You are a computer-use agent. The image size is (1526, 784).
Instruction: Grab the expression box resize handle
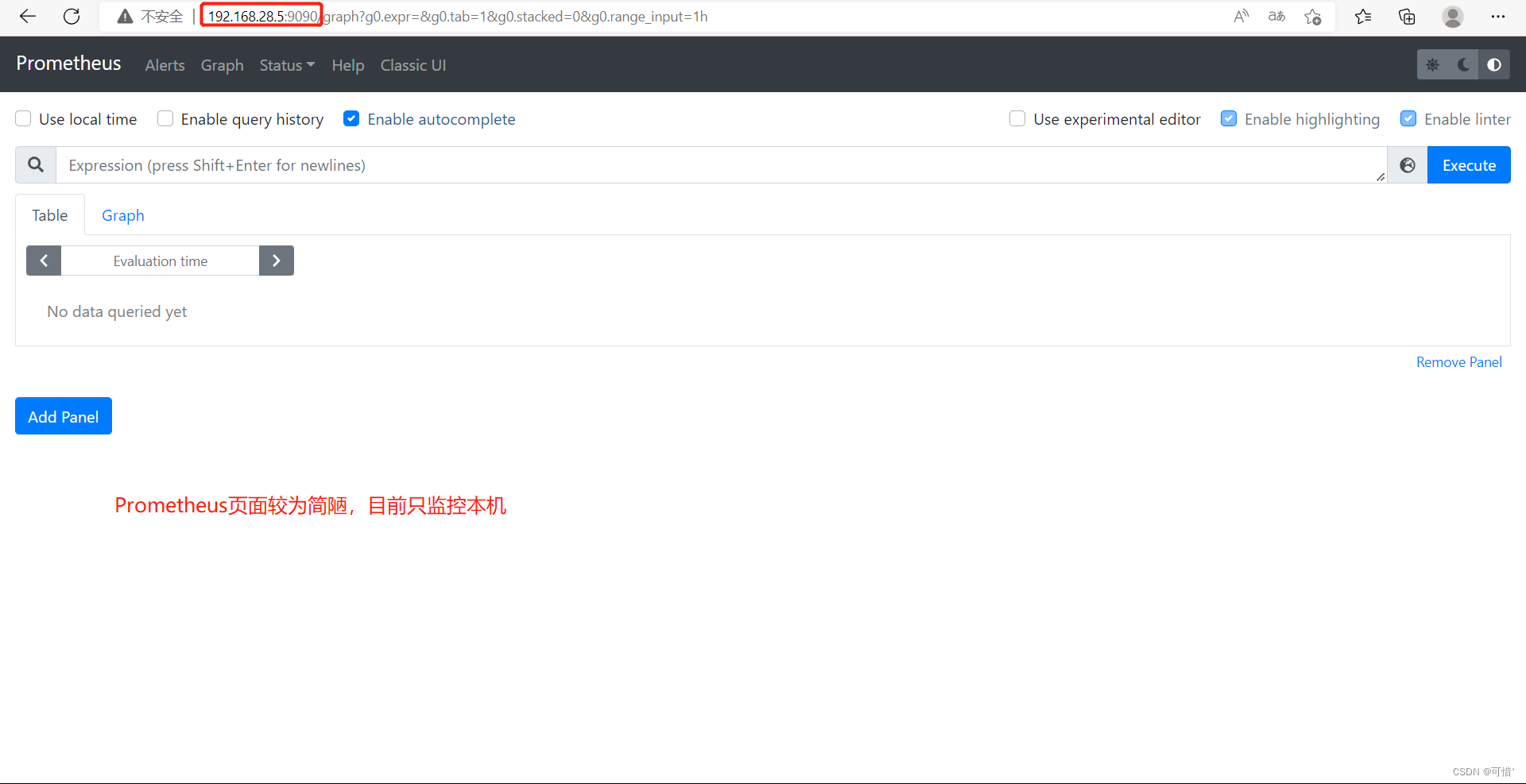[1381, 177]
